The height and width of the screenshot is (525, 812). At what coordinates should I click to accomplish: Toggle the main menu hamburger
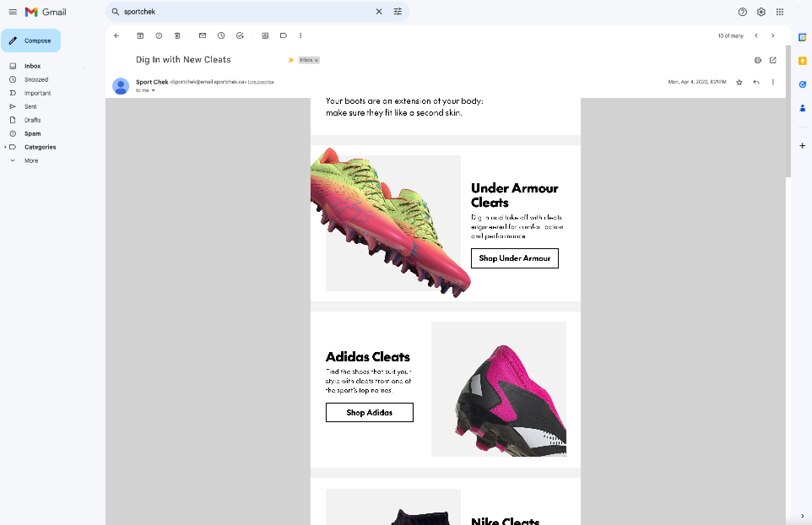point(13,12)
